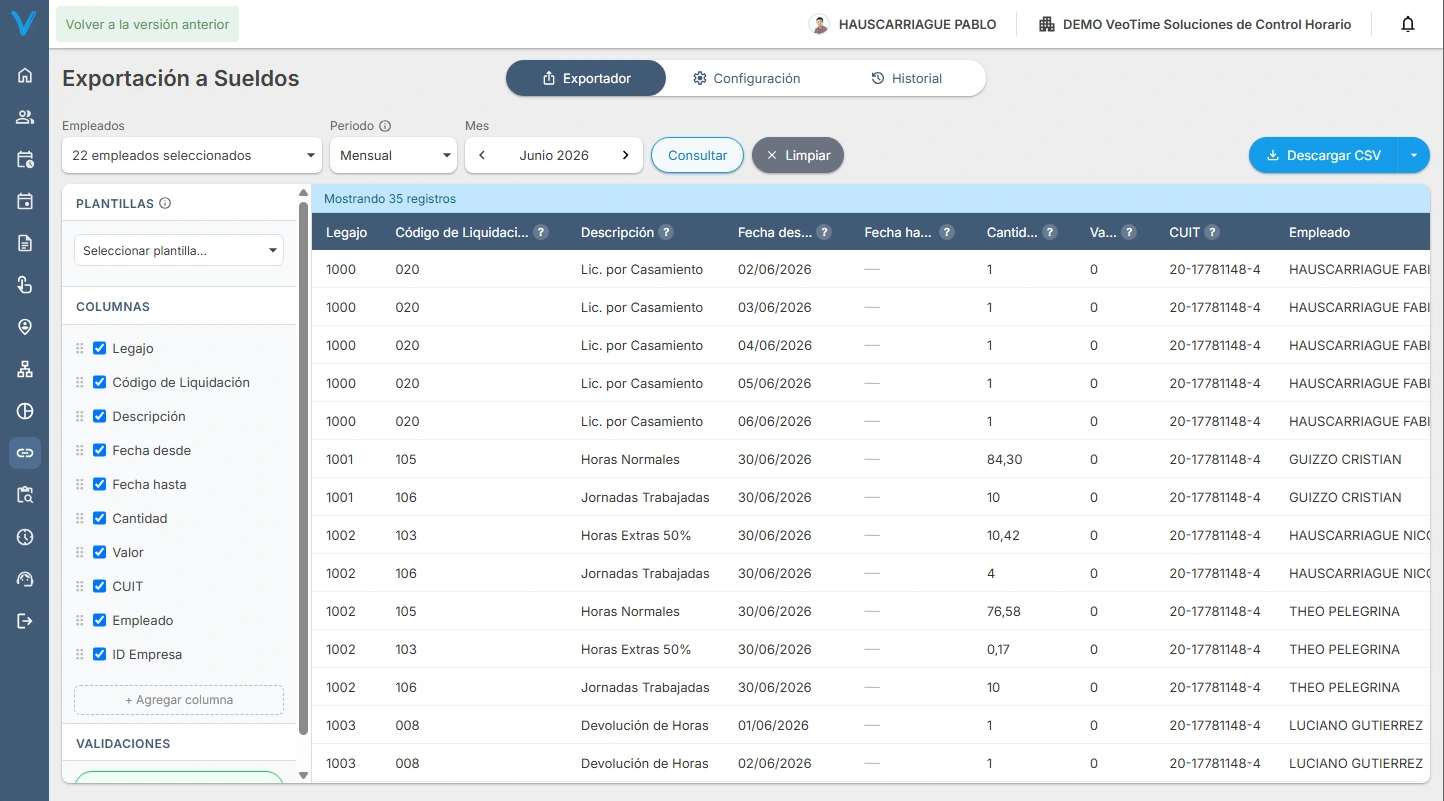The image size is (1444, 801).
Task: Click the Legajo column header
Action: [x=346, y=232]
